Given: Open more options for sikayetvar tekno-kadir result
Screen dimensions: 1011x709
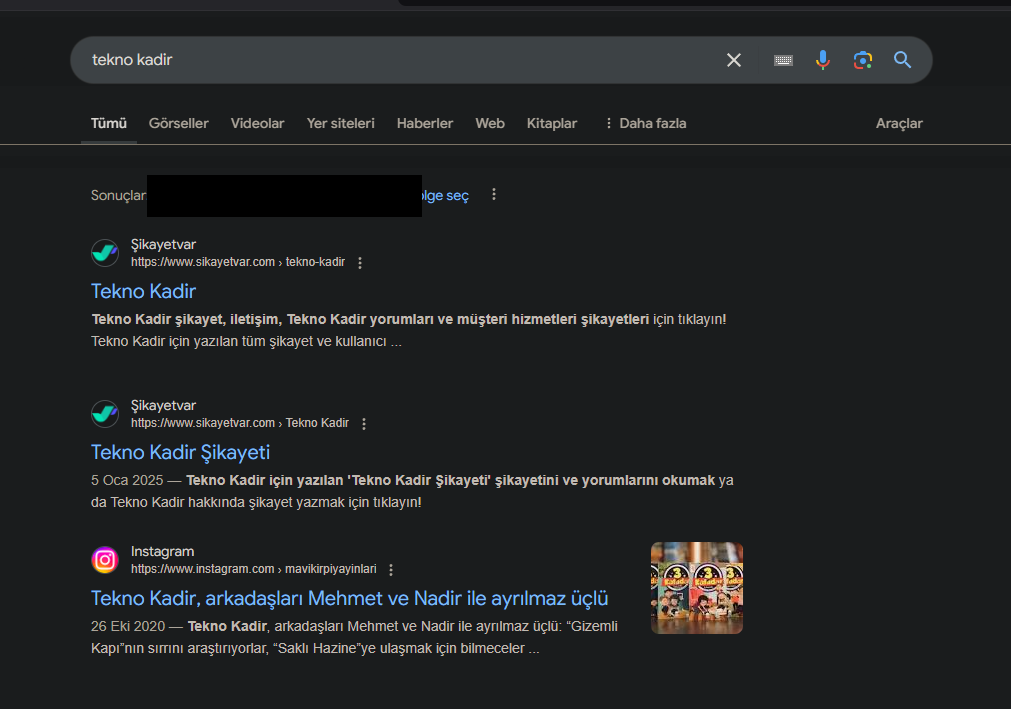Looking at the screenshot, I should click(x=360, y=262).
